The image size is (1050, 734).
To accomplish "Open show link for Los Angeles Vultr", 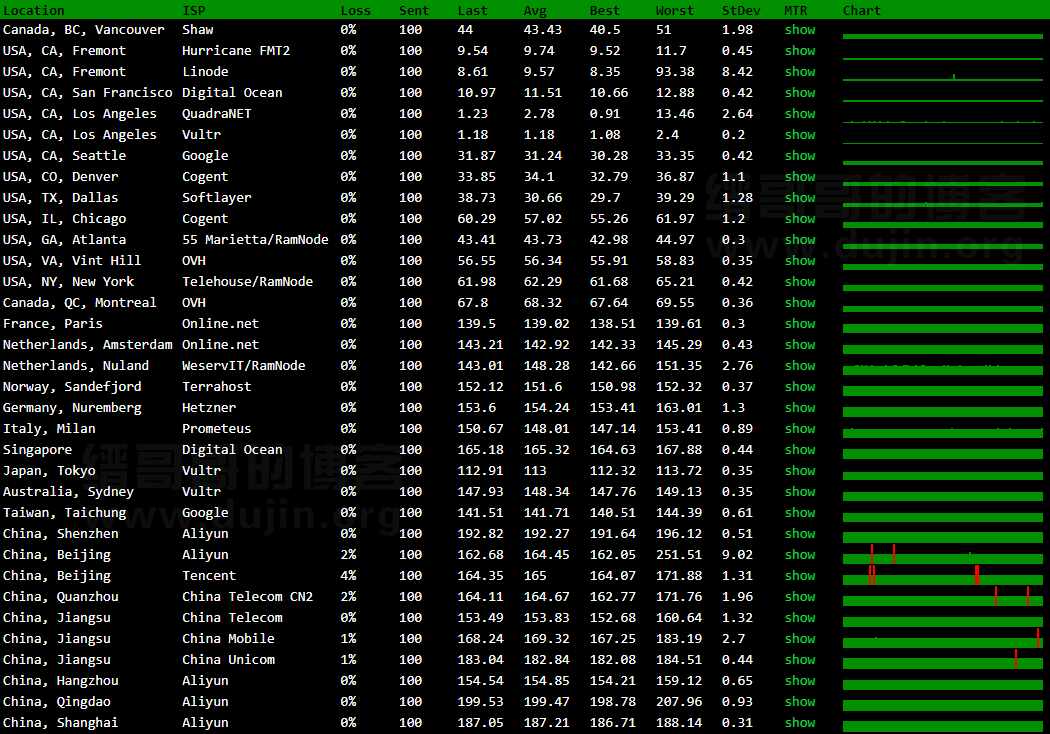I will tap(800, 135).
